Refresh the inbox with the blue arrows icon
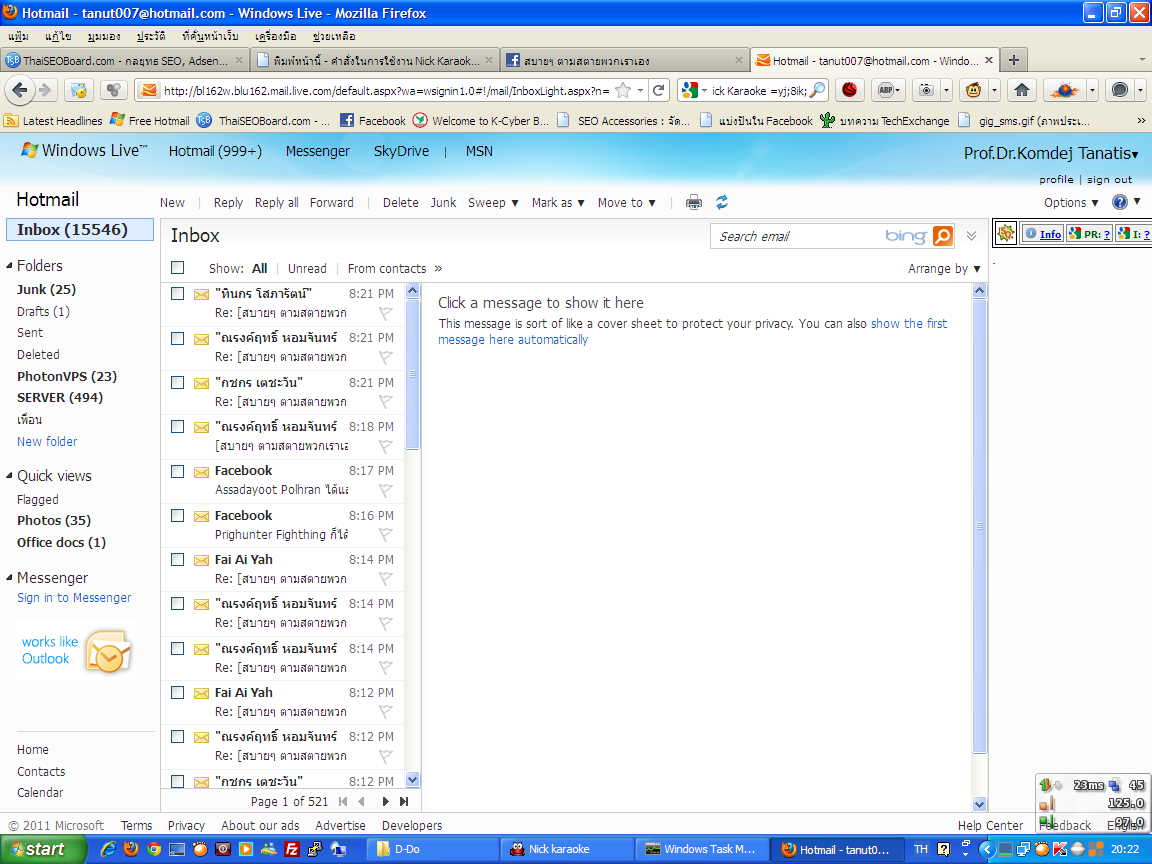 tap(722, 202)
